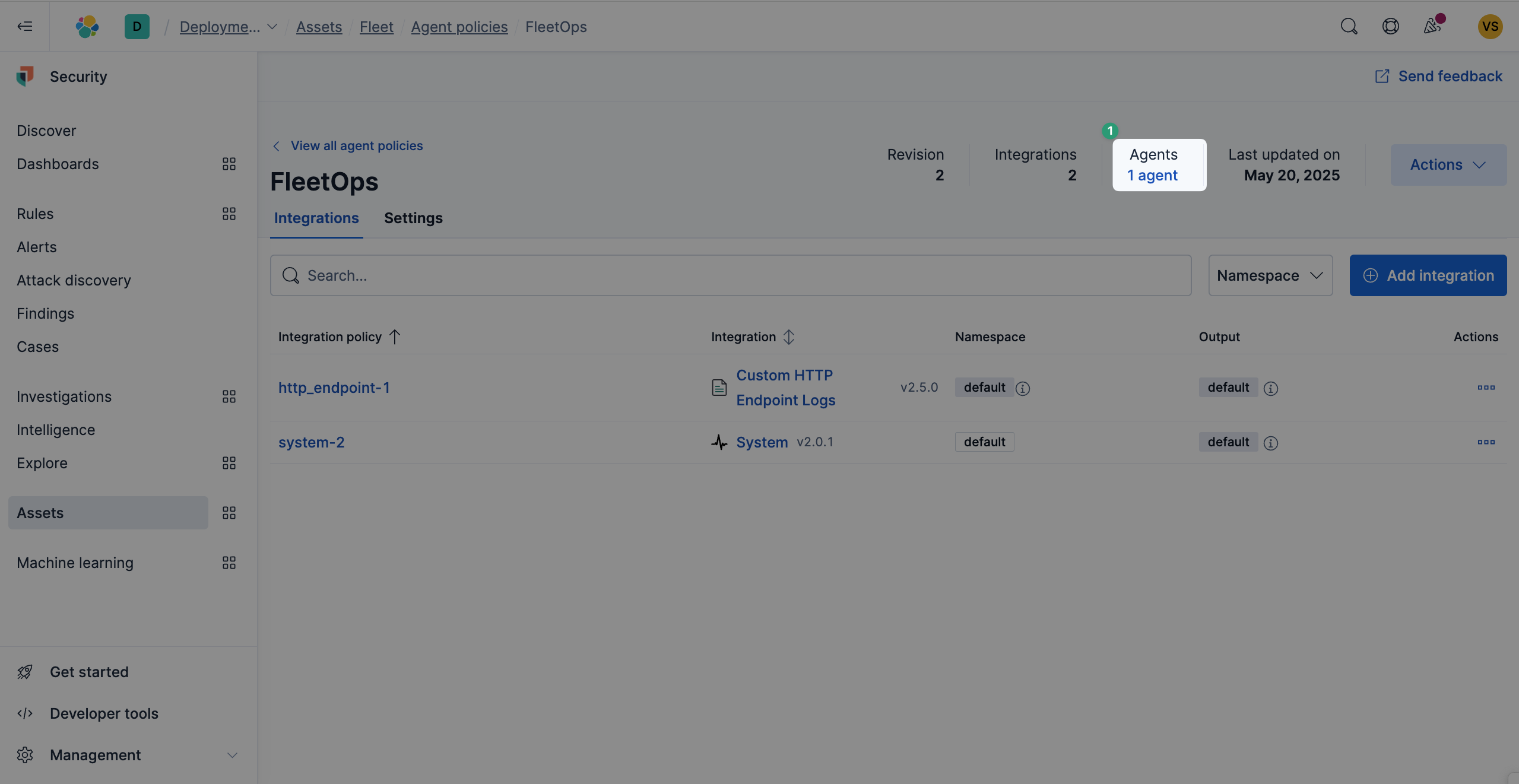Viewport: 1519px width, 784px height.
Task: Click the Elastic logo icon
Action: [x=87, y=26]
